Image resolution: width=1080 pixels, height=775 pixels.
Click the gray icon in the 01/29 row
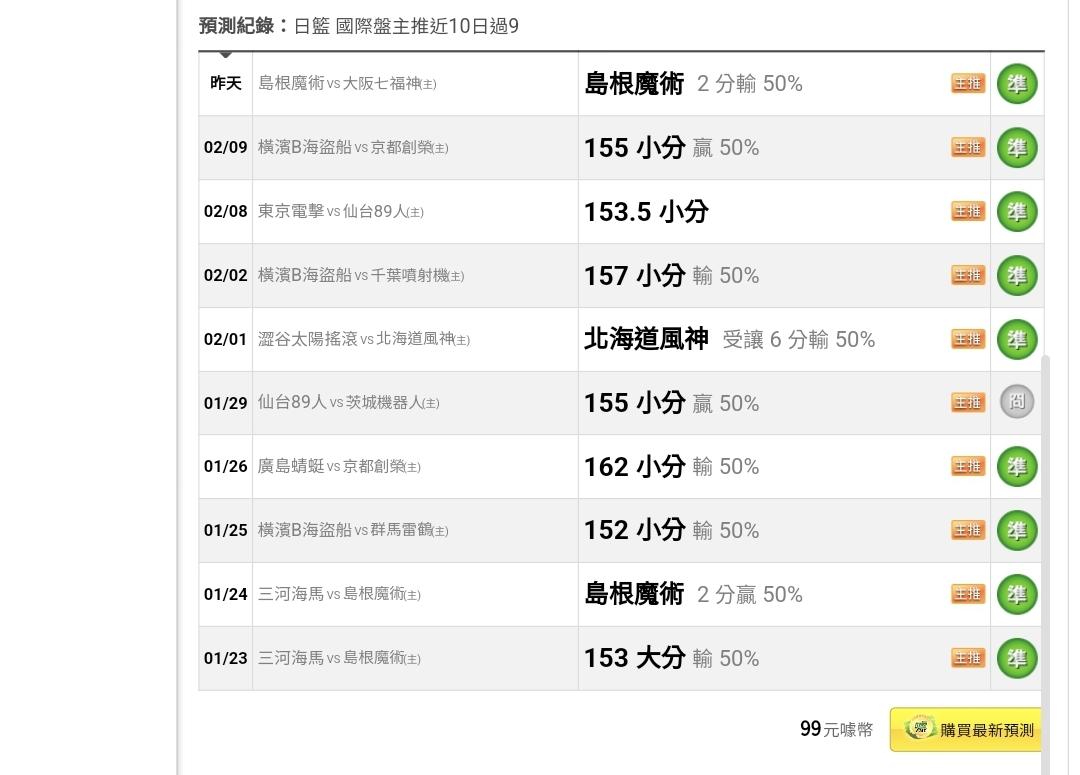(x=1017, y=402)
